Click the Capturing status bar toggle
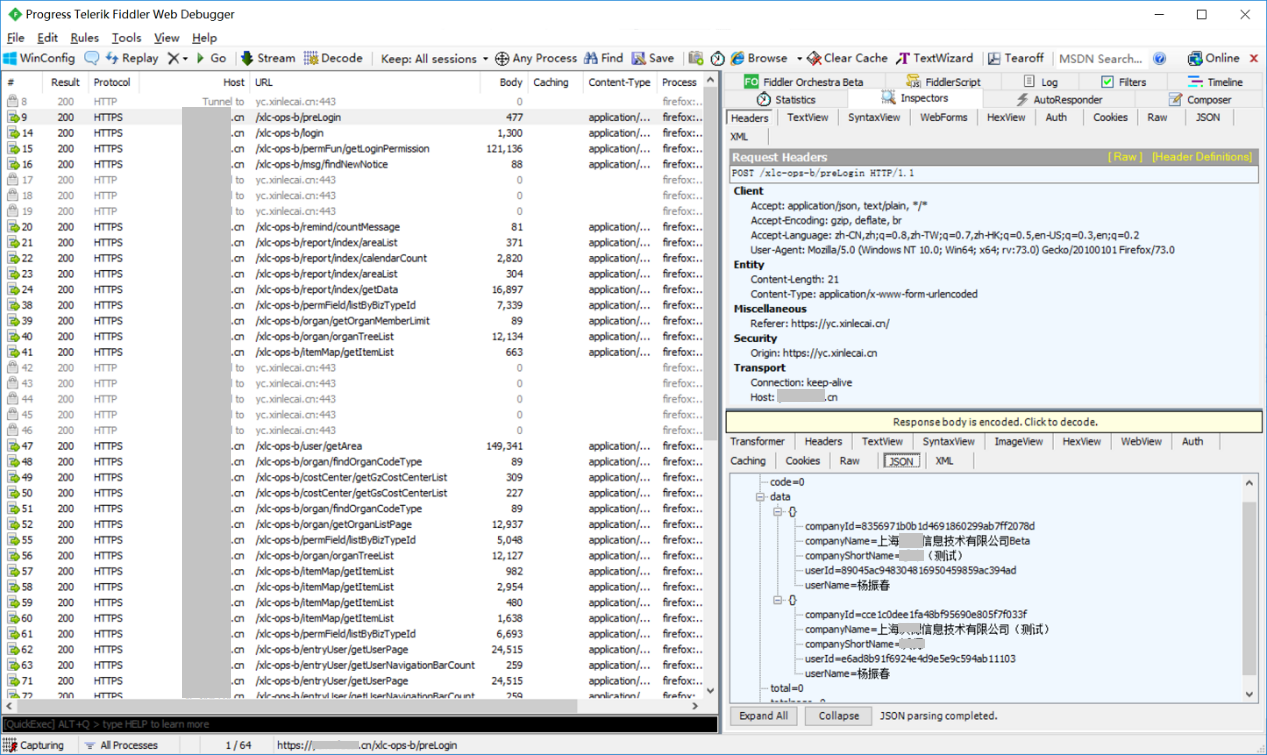The image size is (1267, 755). coord(34,745)
